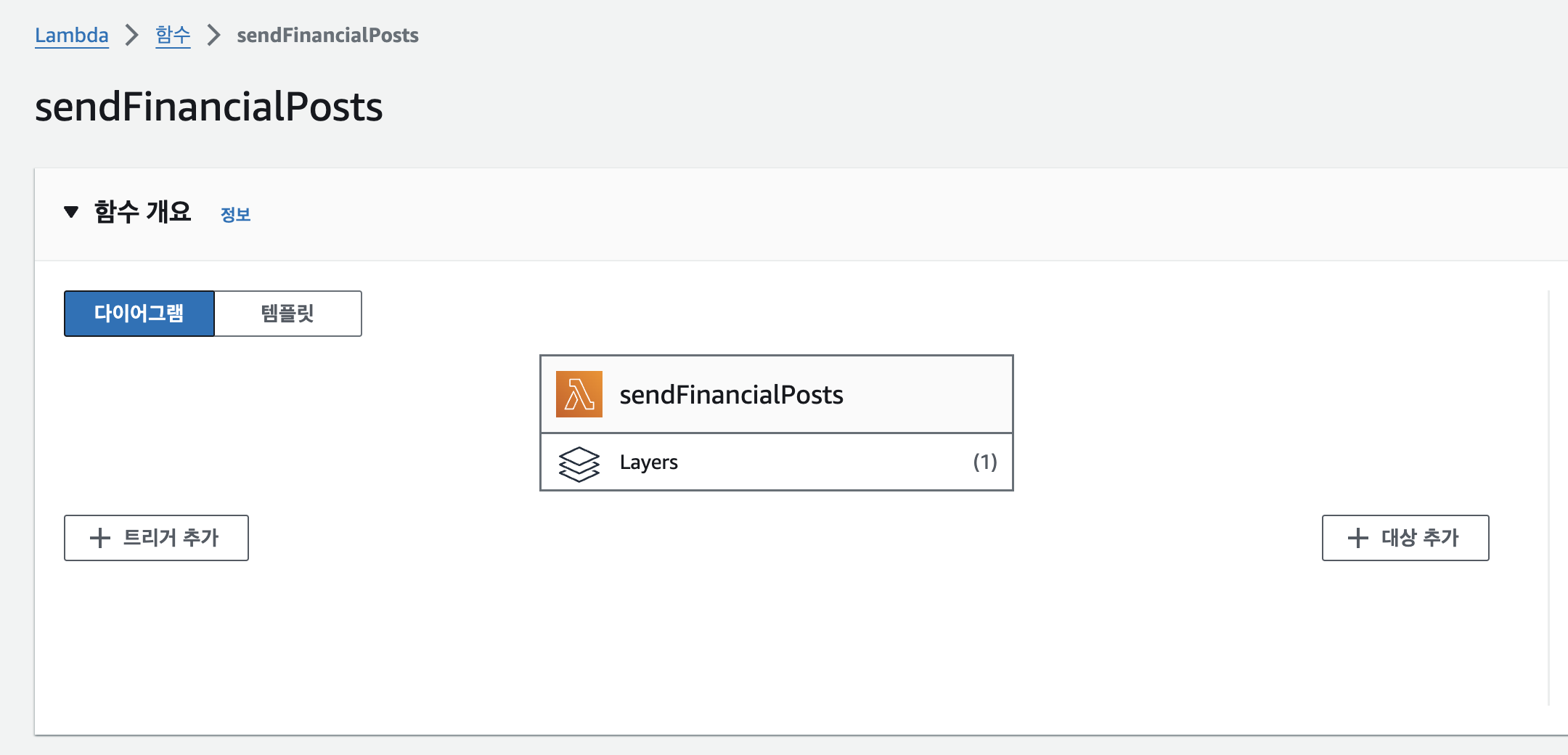
Task: Click the plus icon in 트리거 추가
Action: coord(100,538)
